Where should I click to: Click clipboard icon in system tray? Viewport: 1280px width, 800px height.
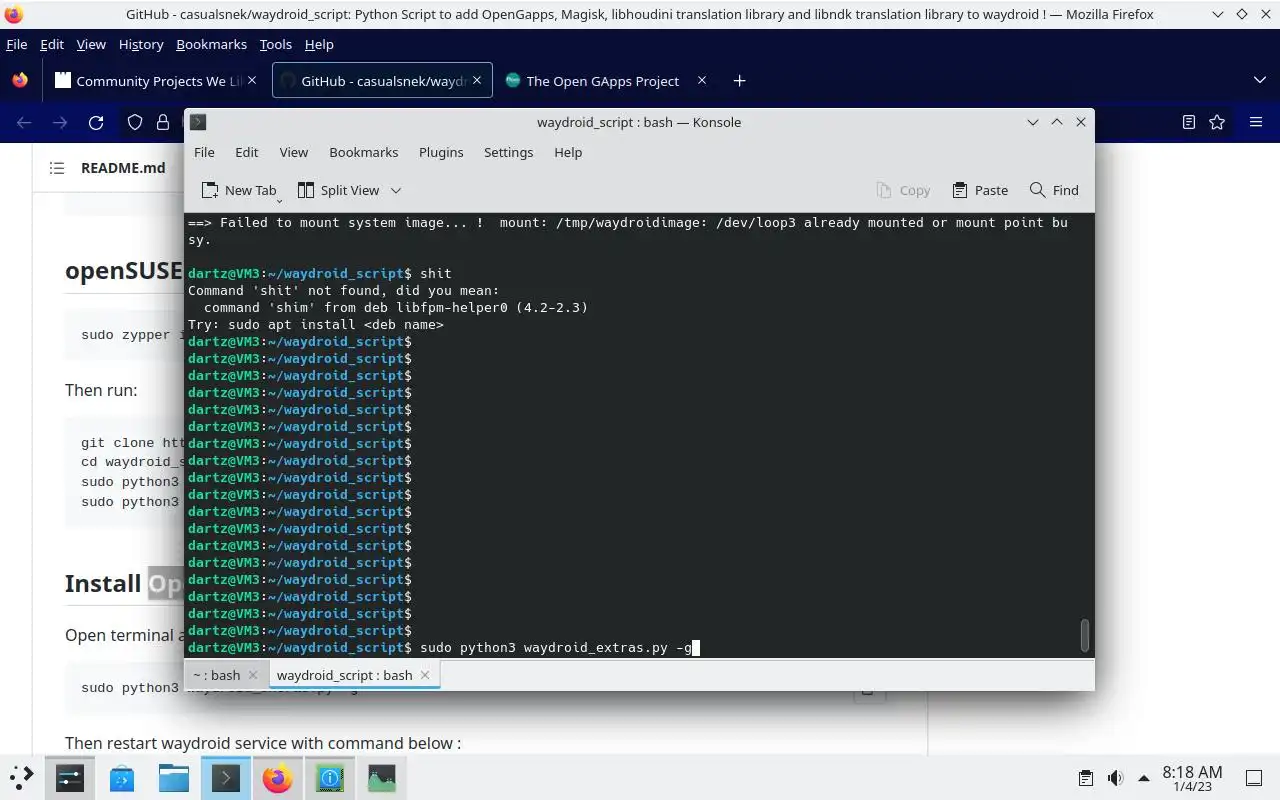pos(1086,778)
